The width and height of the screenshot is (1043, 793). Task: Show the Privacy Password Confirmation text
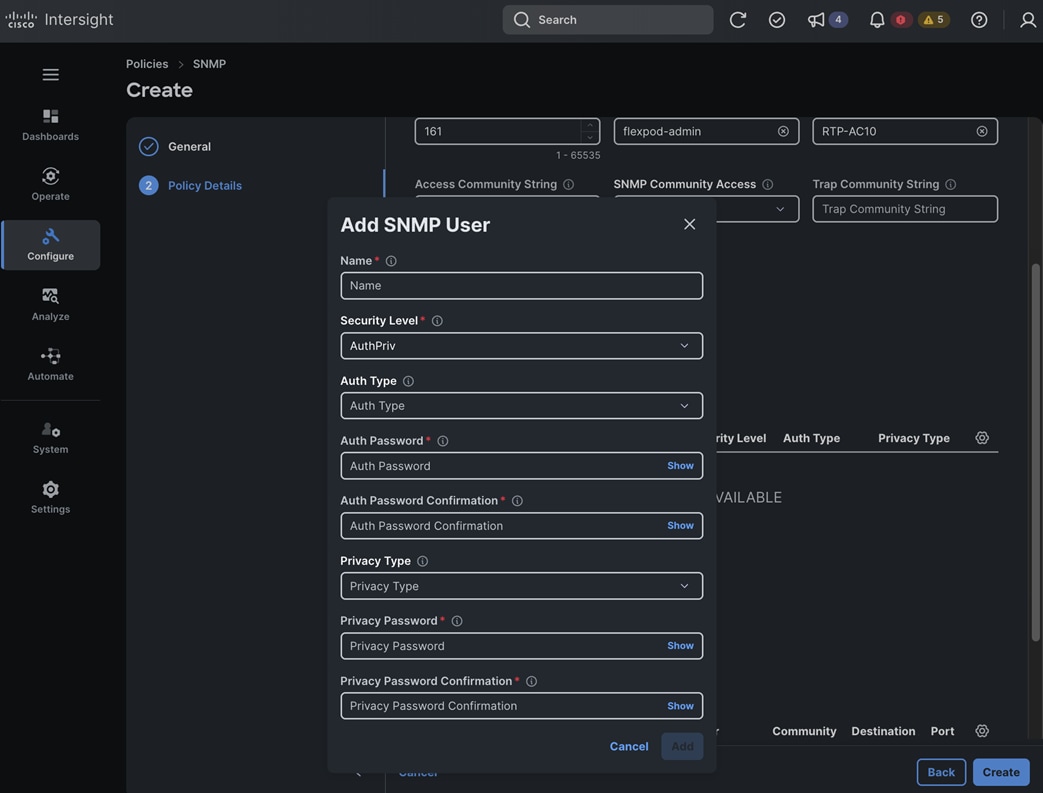click(680, 706)
